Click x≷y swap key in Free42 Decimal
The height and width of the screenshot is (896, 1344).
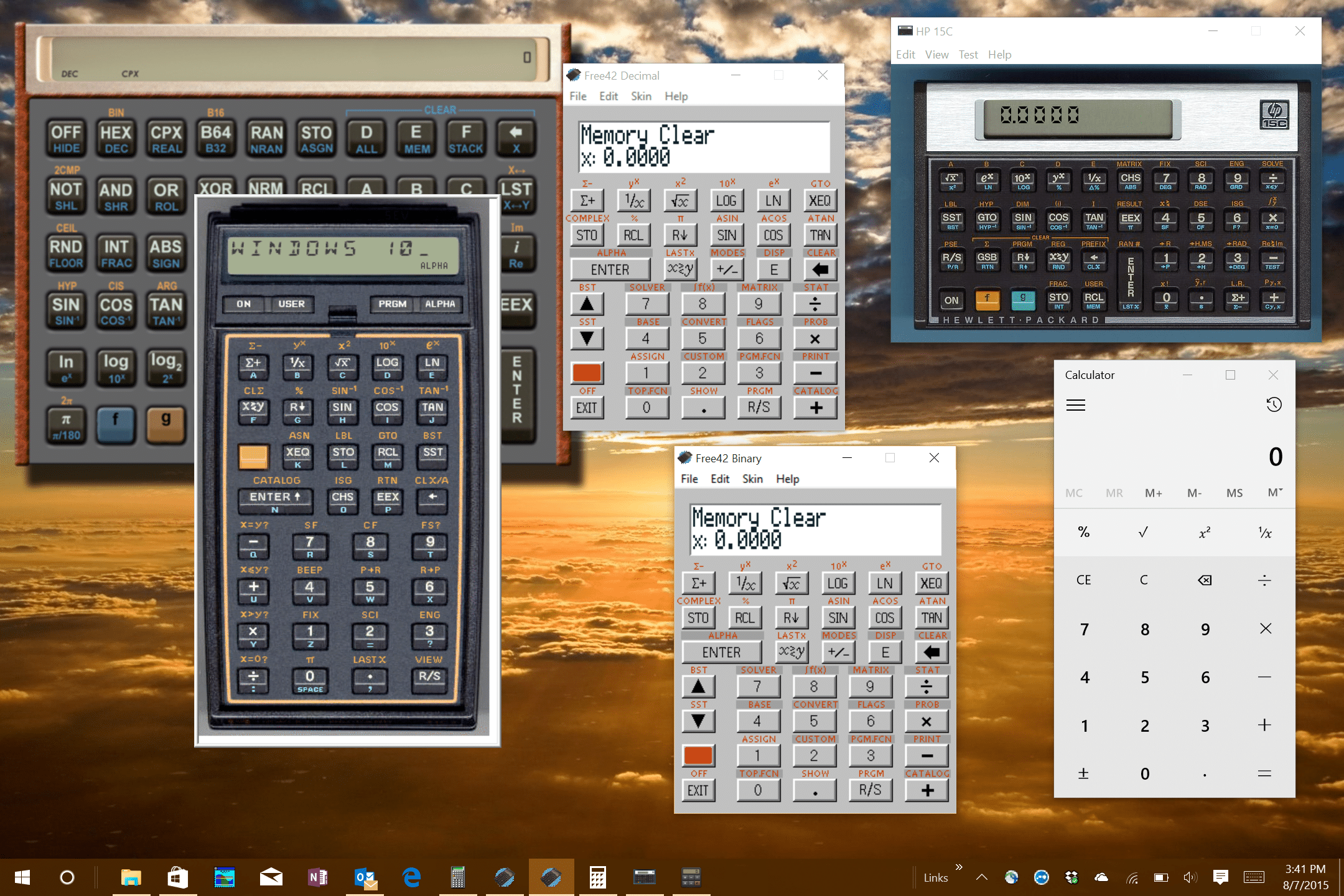pos(680,269)
